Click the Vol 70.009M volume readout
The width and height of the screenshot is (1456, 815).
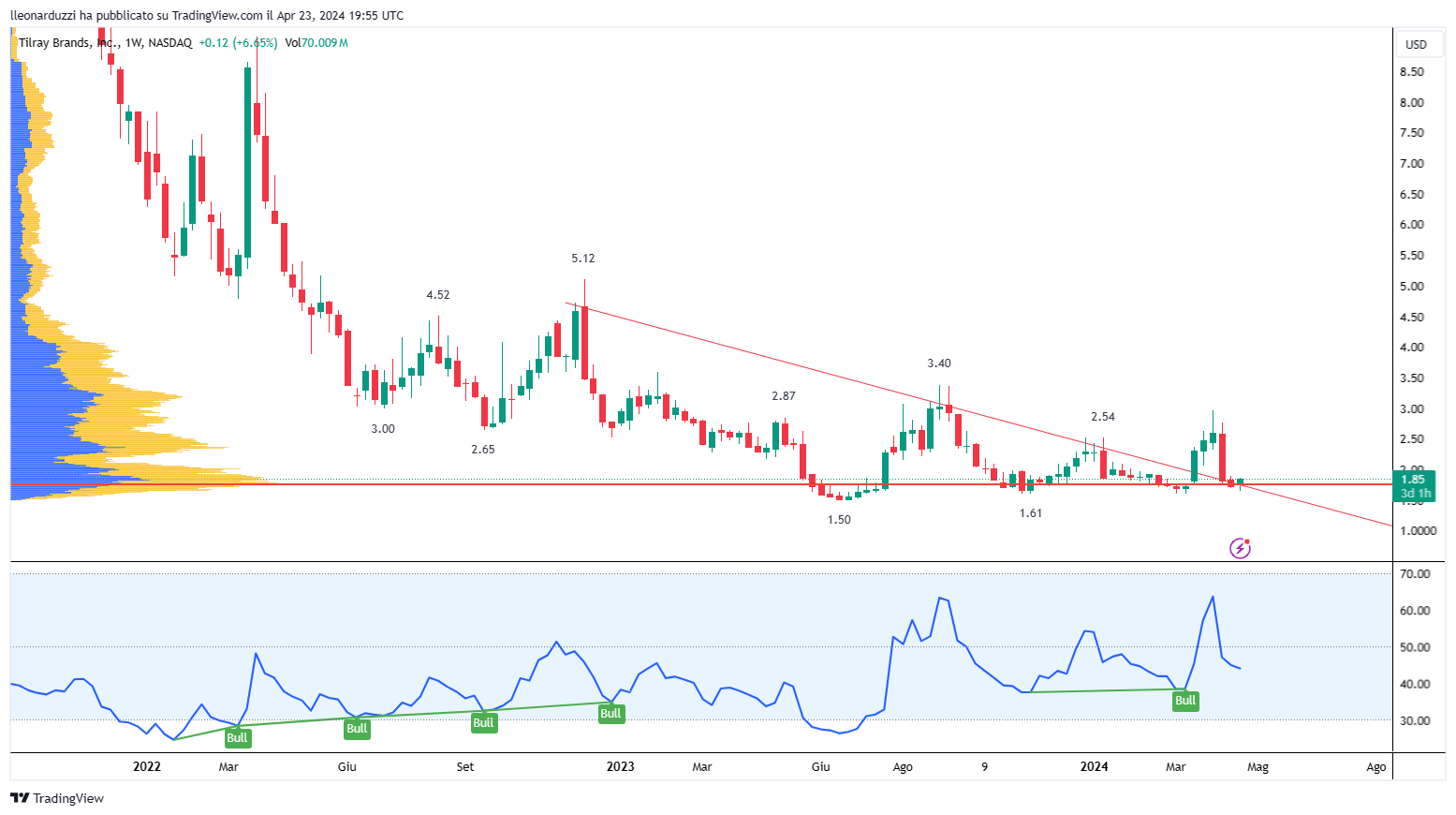316,43
